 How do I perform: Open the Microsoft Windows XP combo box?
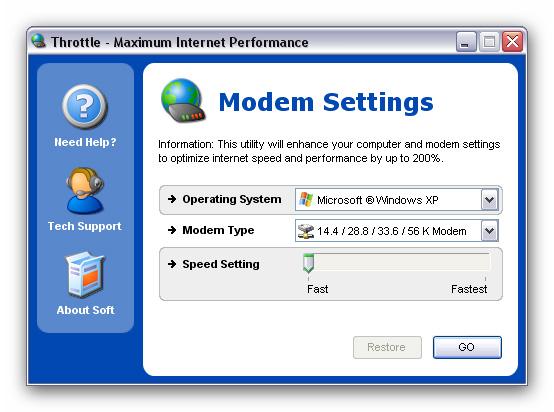tap(397, 200)
